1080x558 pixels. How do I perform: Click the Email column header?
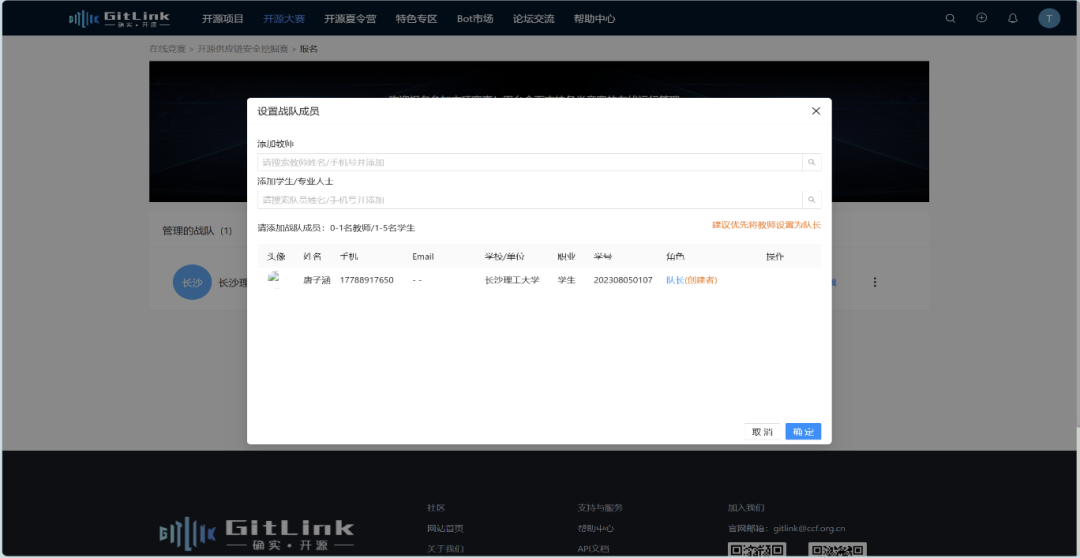point(423,257)
